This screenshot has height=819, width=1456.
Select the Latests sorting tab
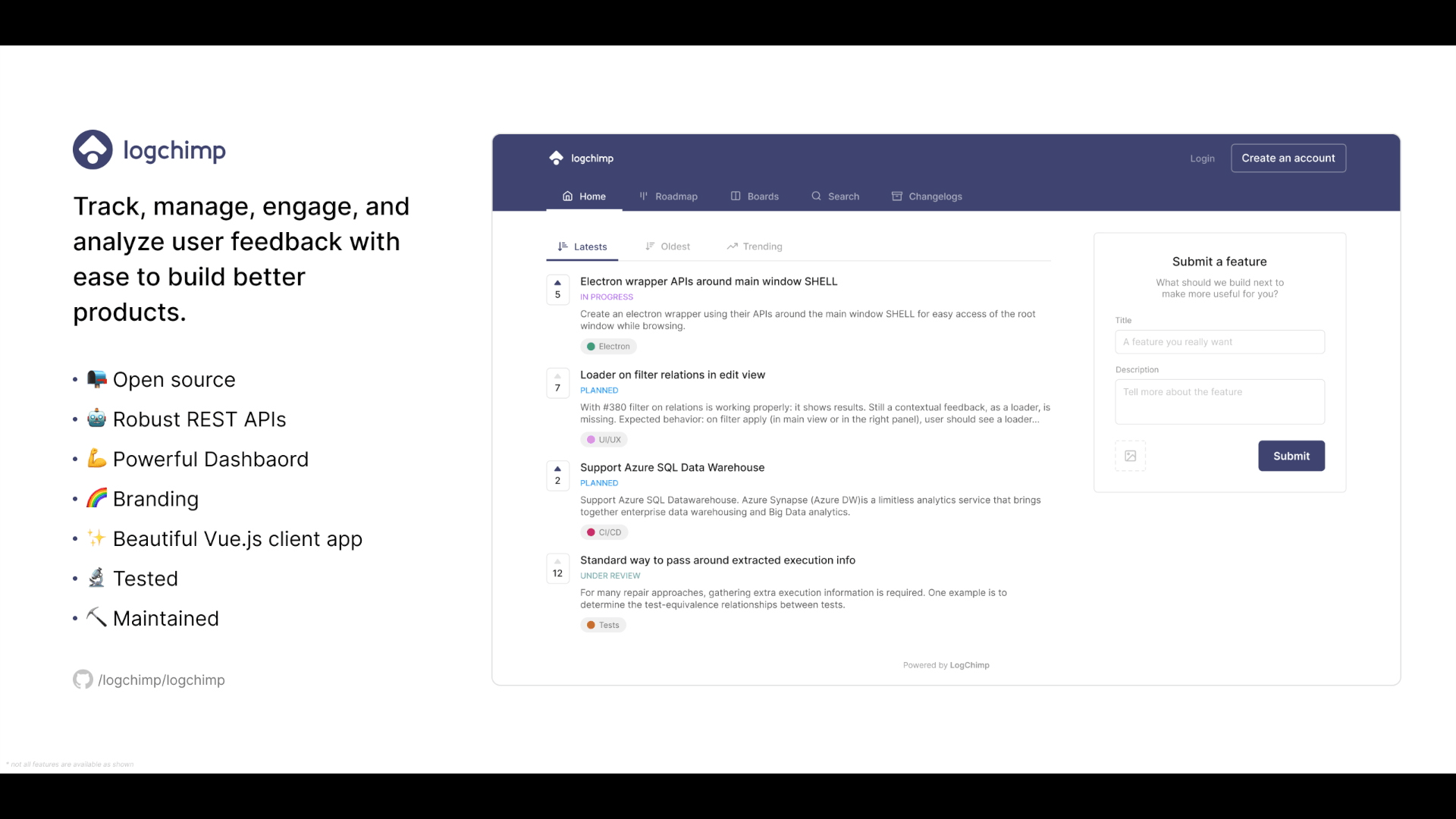pyautogui.click(x=582, y=246)
